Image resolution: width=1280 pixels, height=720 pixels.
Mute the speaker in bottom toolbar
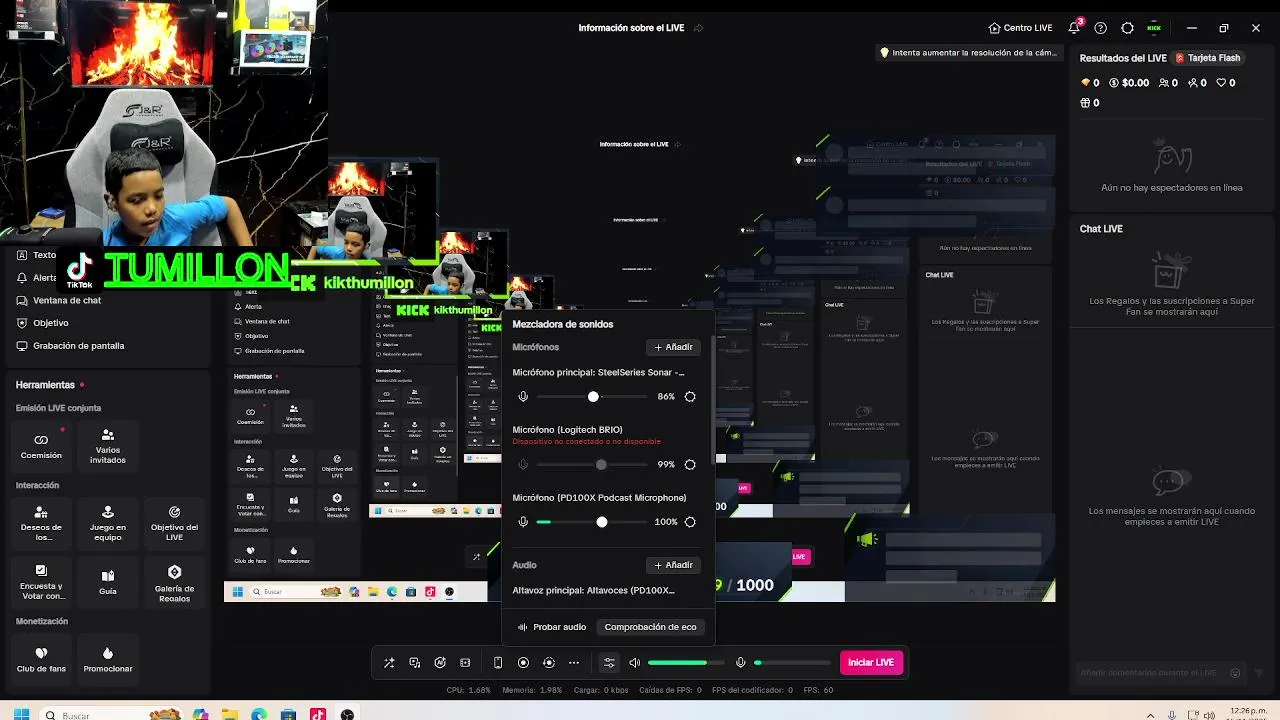pyautogui.click(x=634, y=663)
